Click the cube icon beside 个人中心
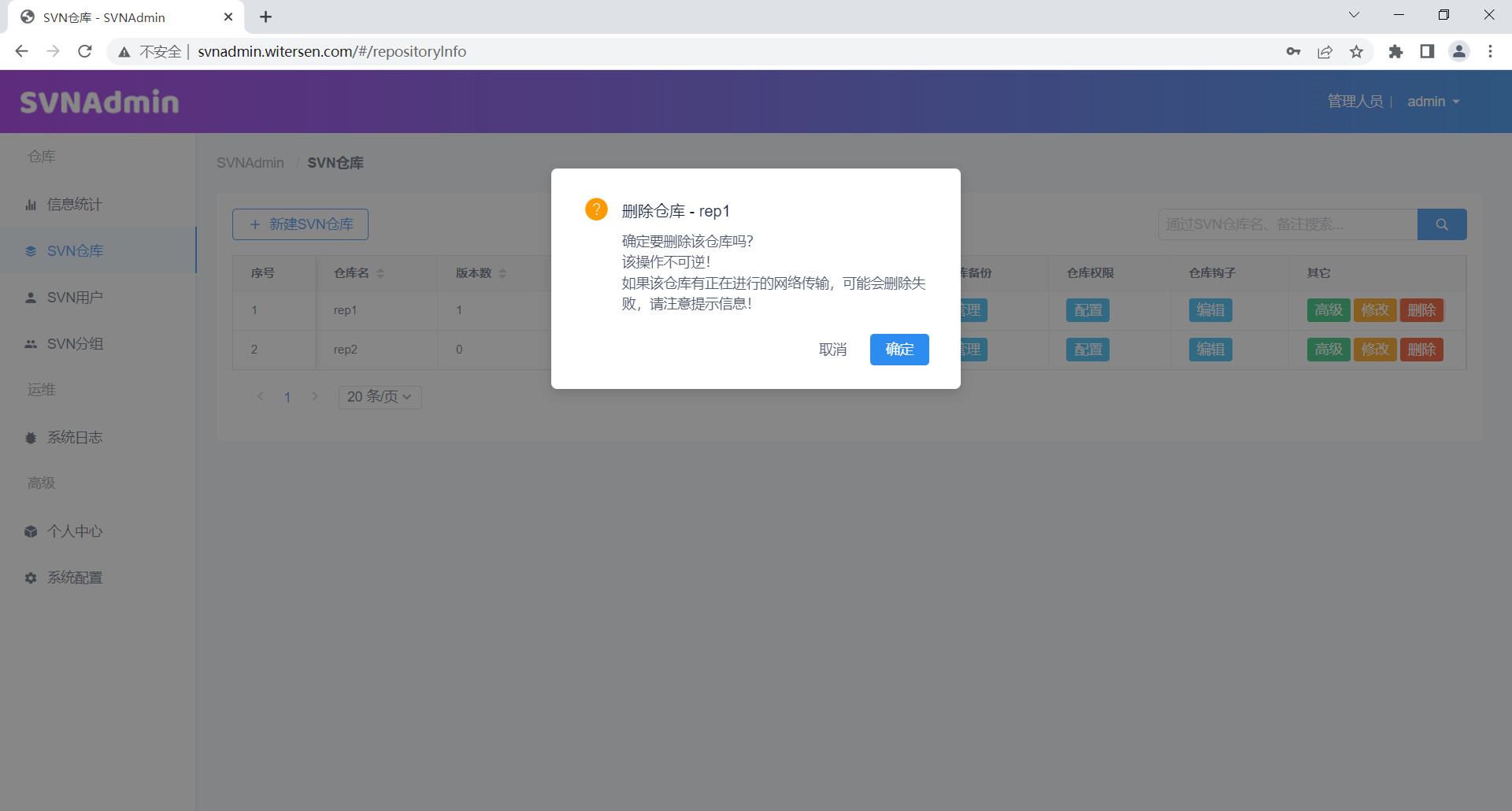Viewport: 1512px width, 811px height. click(x=31, y=531)
